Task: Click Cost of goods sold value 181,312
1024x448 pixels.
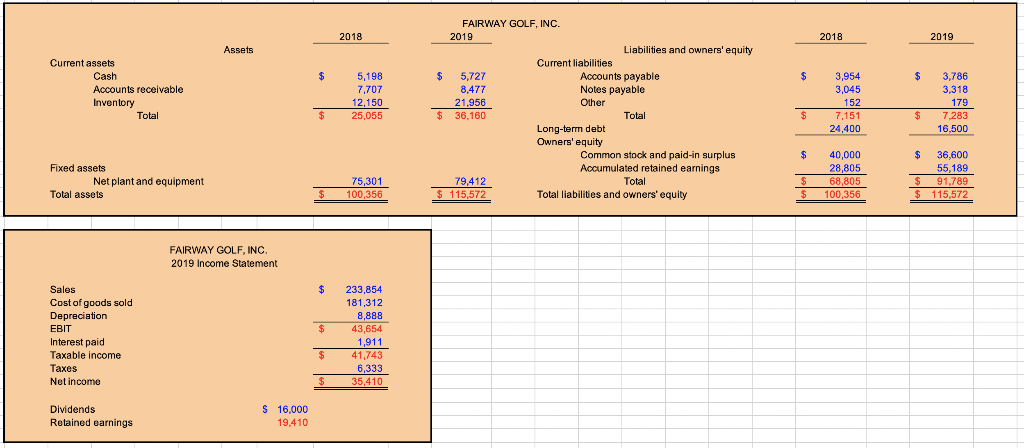Action: [364, 302]
